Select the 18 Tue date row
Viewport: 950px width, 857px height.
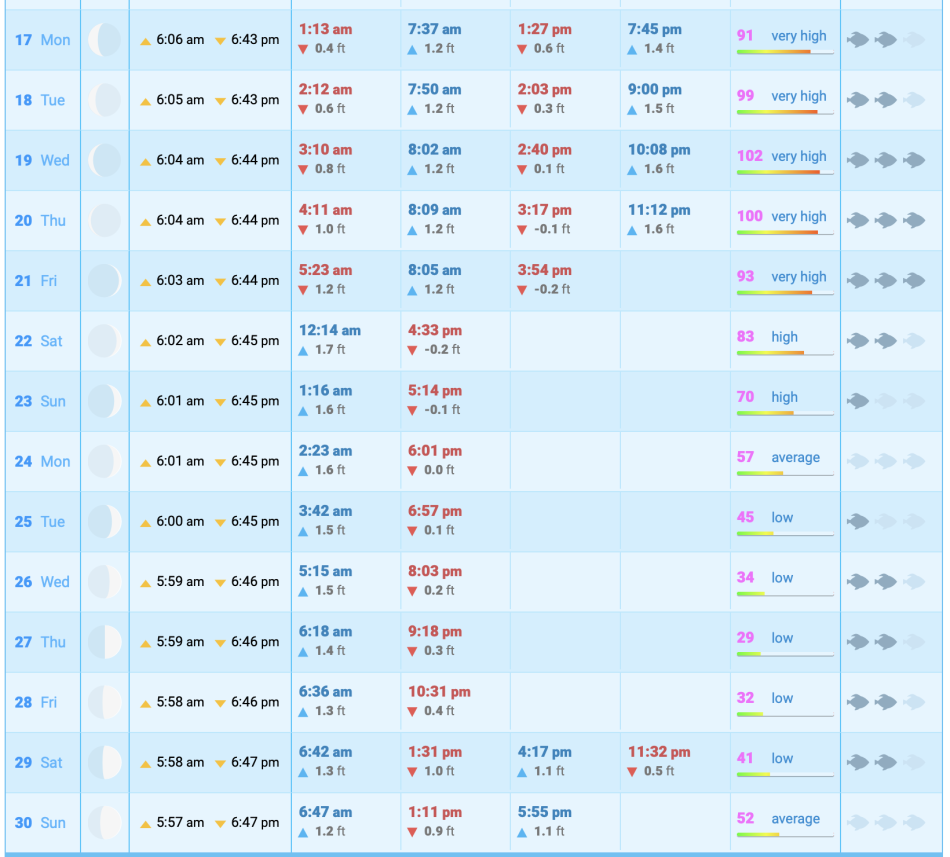pyautogui.click(x=40, y=100)
